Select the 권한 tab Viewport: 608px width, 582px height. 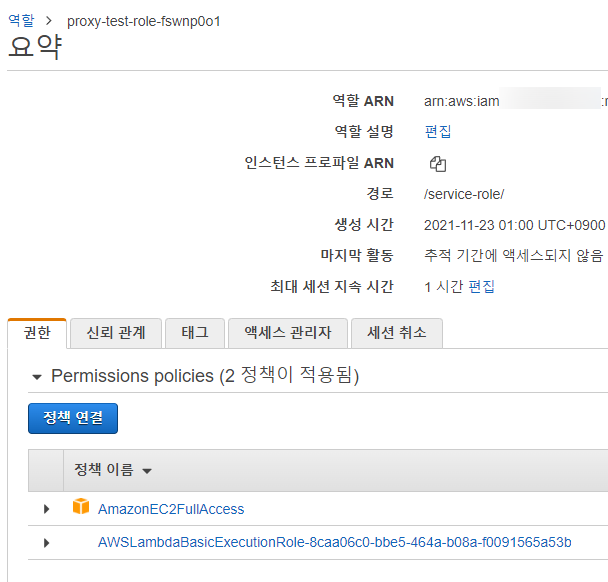click(x=37, y=333)
